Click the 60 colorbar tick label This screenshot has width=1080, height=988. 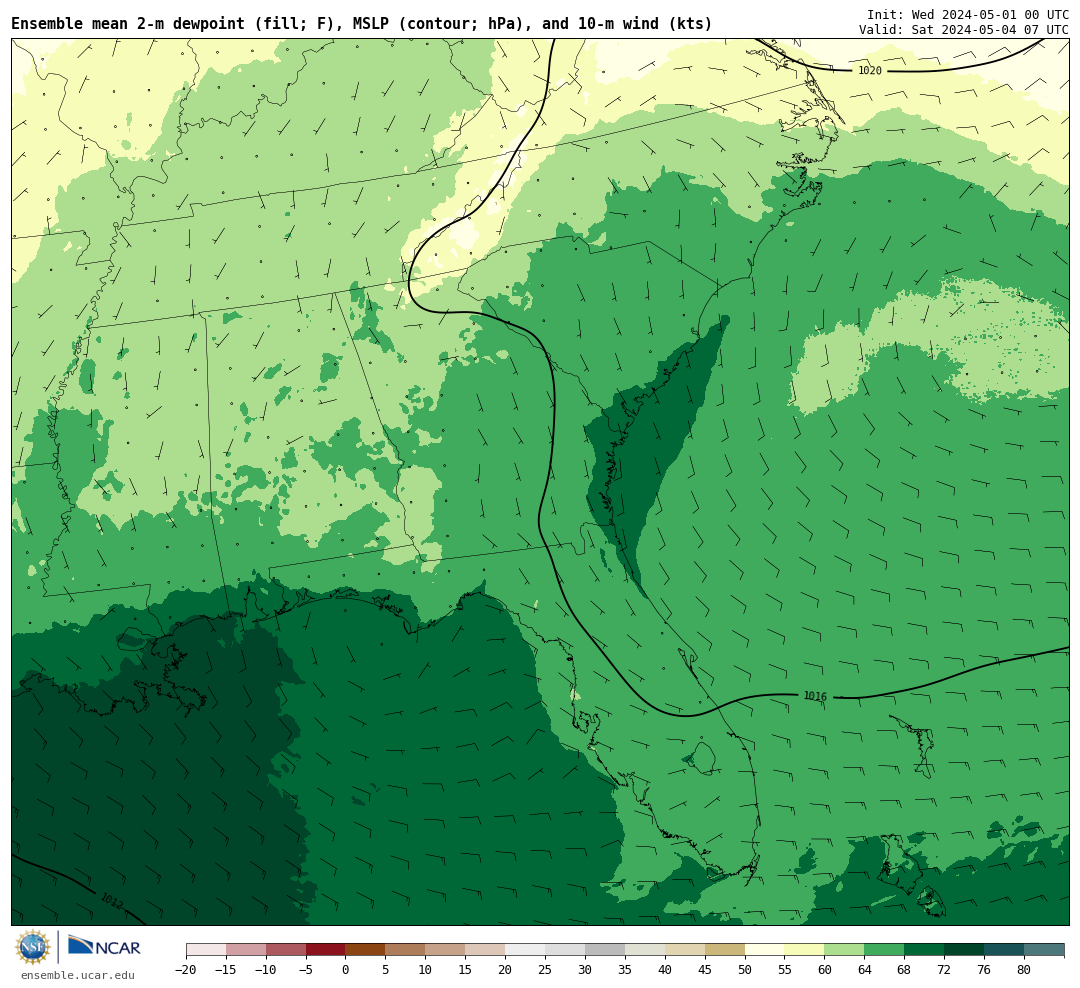click(x=824, y=969)
